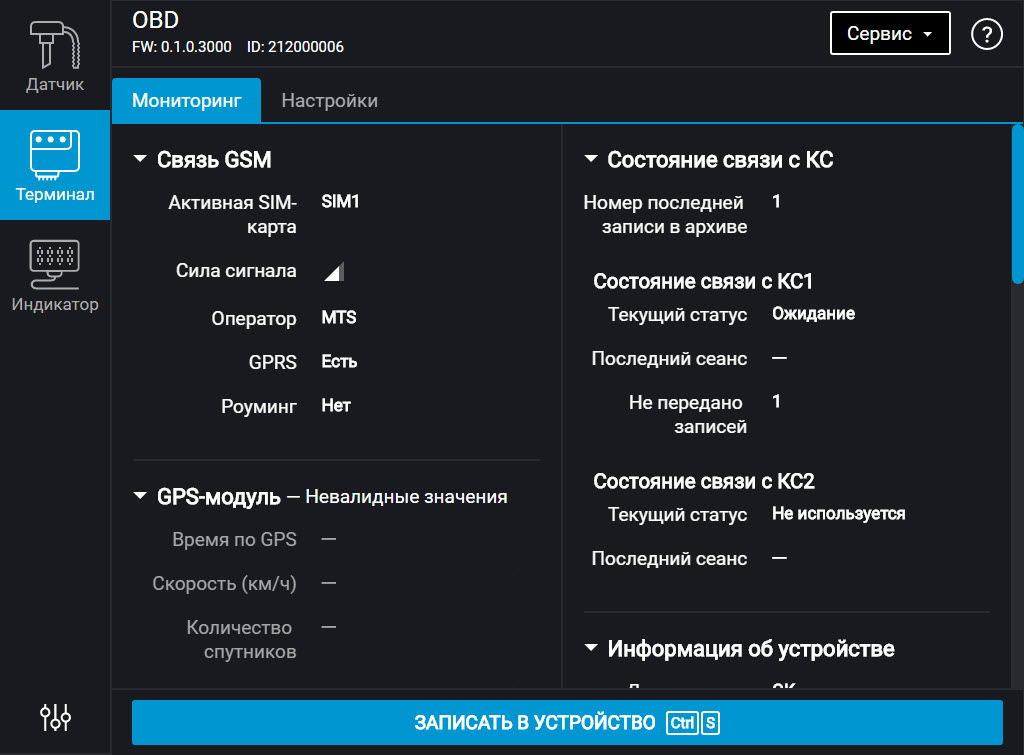Viewport: 1024px width, 755px height.
Task: Click the Состояние связи с КС1 heading
Action: [703, 281]
